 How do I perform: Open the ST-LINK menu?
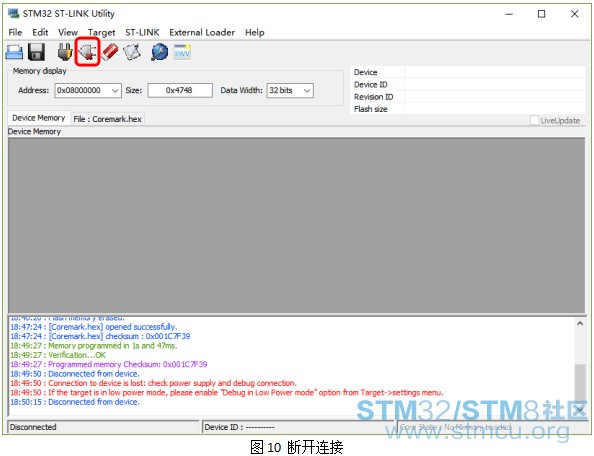click(x=142, y=33)
